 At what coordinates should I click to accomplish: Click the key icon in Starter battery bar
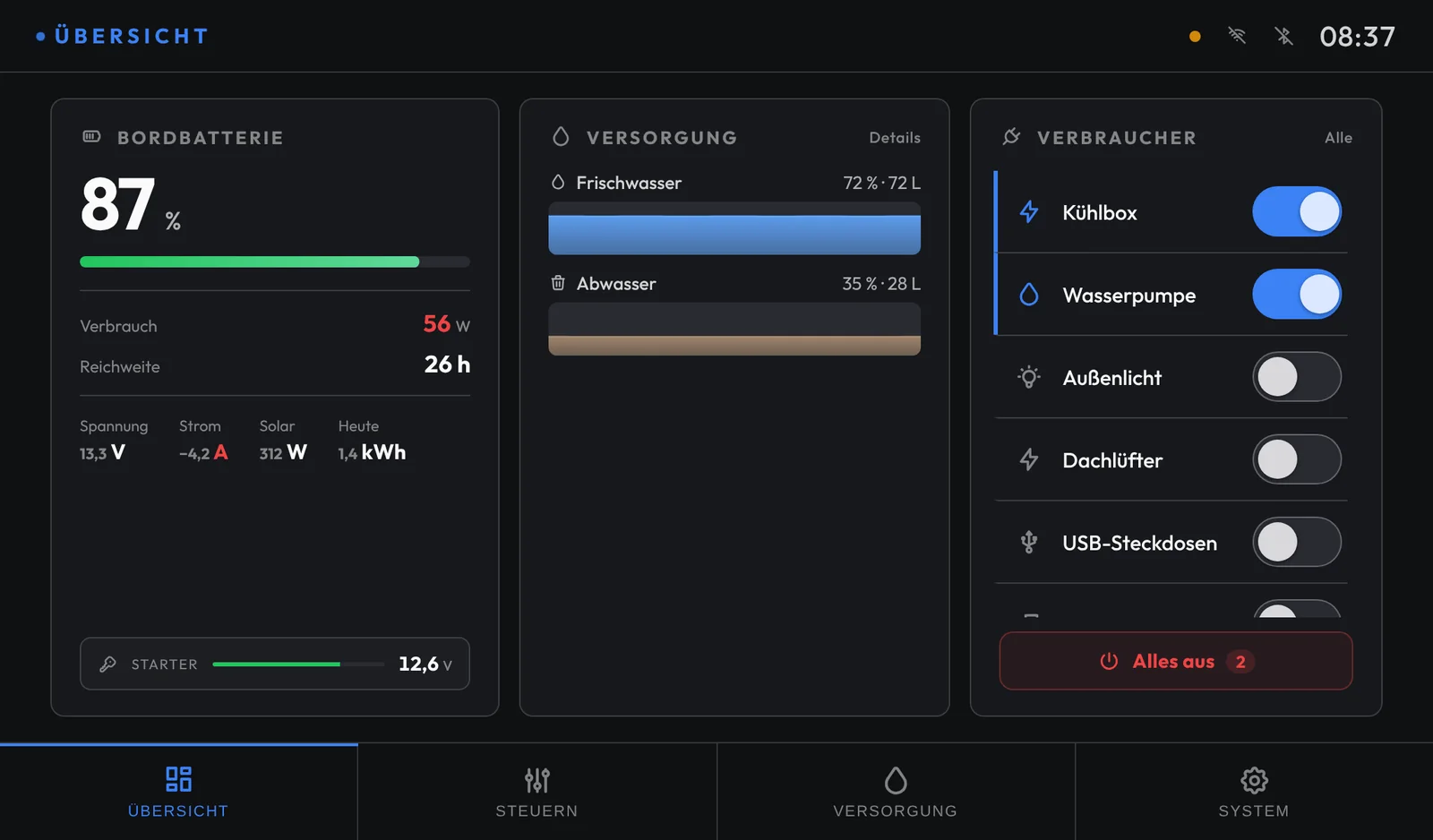click(107, 664)
